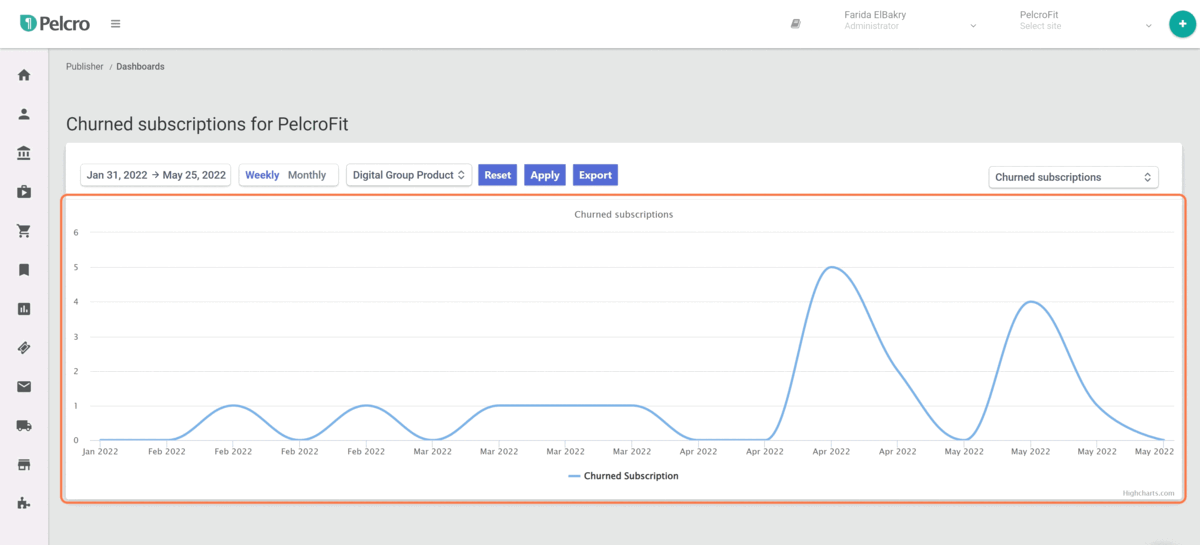The height and width of the screenshot is (545, 1200).
Task: Select the bank building icon in the sidebar
Action: point(24,153)
